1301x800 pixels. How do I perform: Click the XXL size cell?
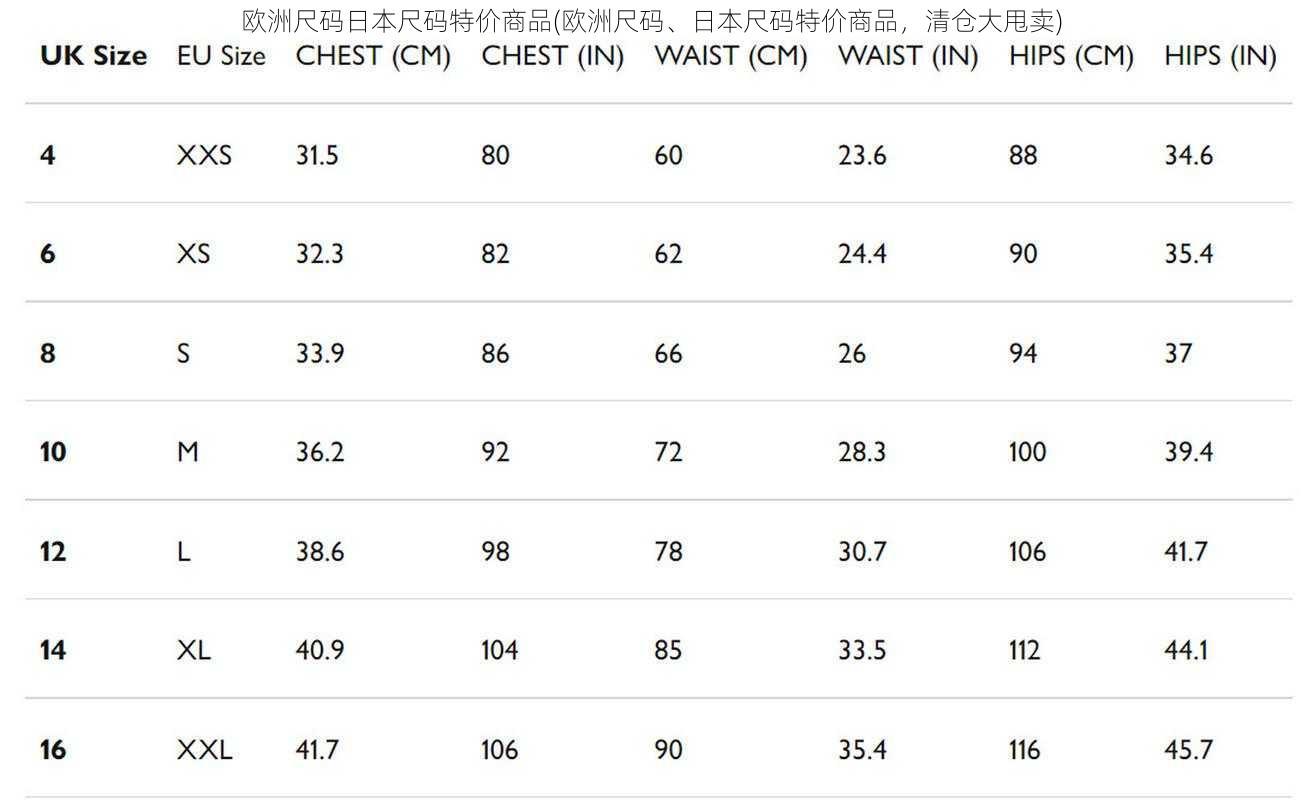tap(205, 749)
